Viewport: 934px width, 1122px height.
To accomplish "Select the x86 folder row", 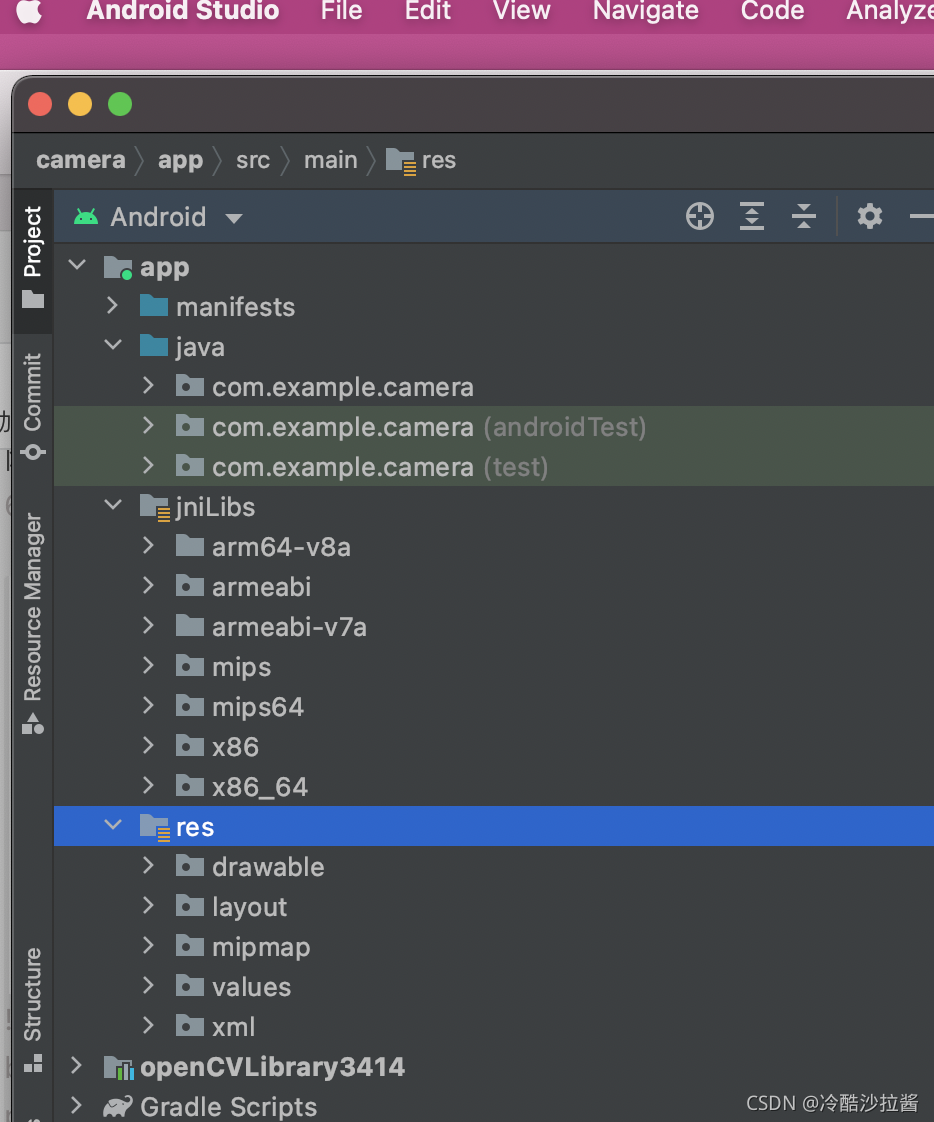I will (x=494, y=746).
